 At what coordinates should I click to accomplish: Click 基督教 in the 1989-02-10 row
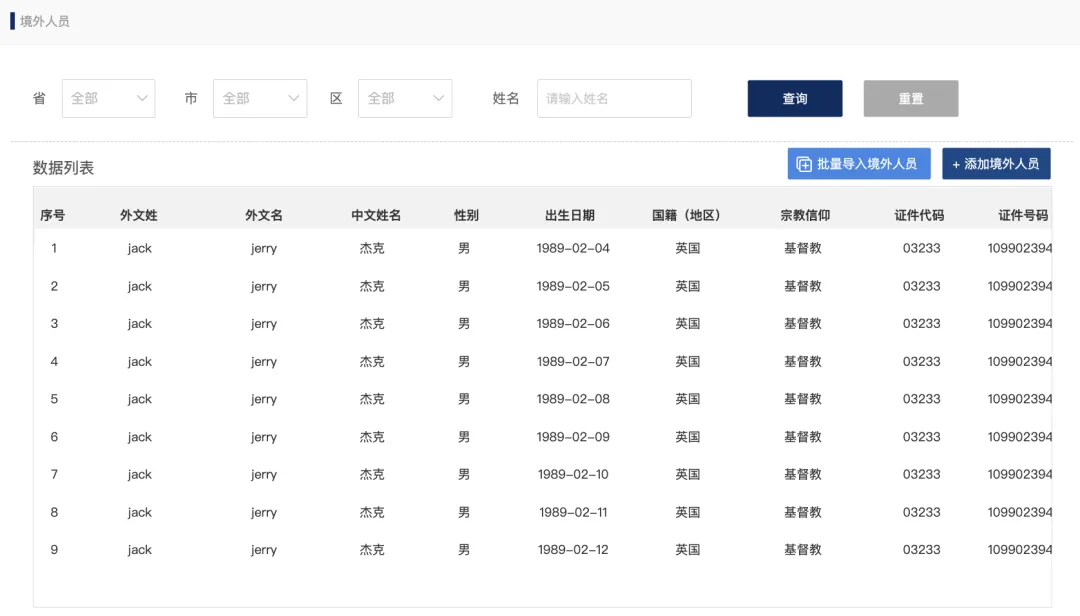pos(803,474)
